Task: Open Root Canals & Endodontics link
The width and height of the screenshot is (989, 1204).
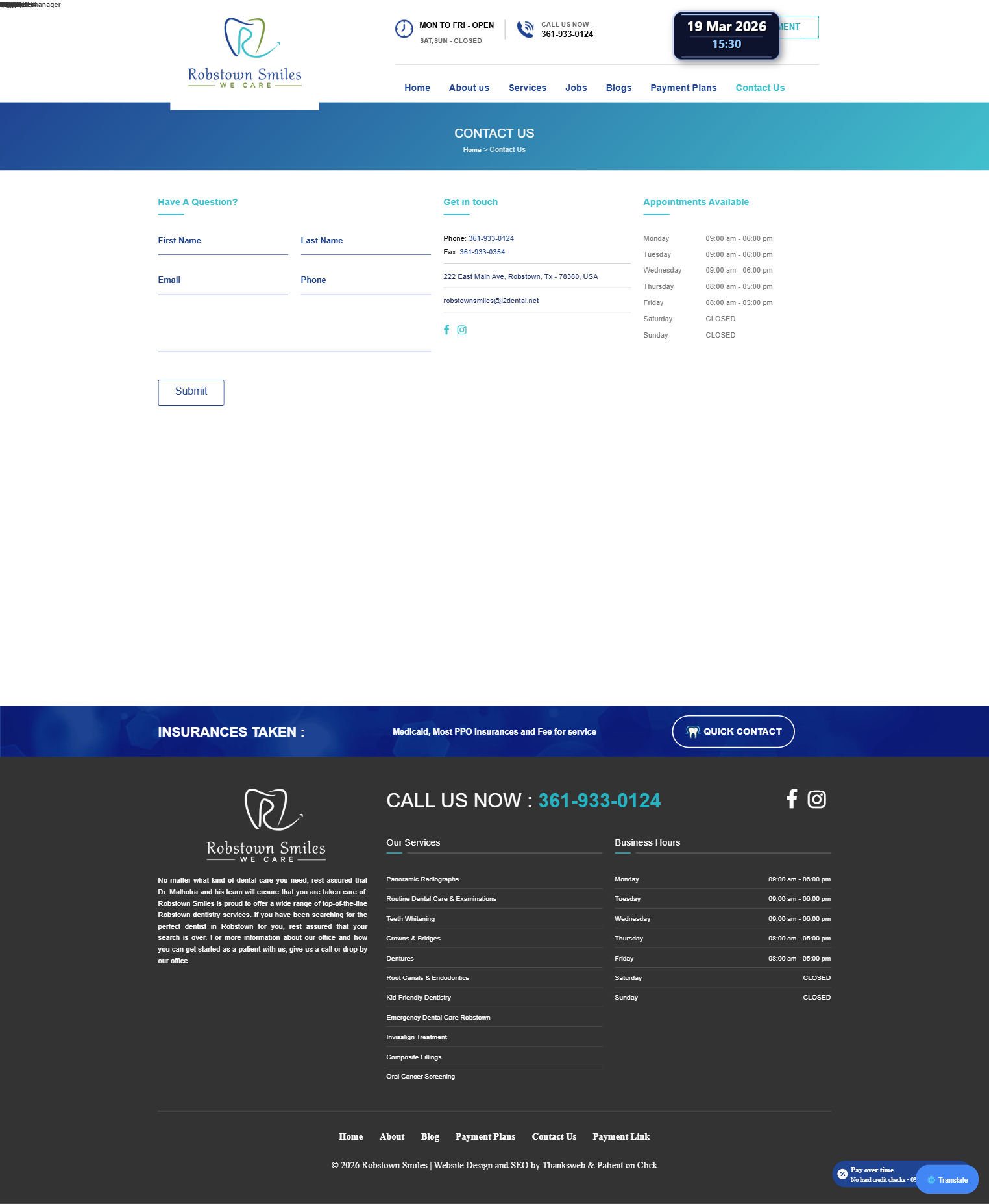Action: click(428, 978)
